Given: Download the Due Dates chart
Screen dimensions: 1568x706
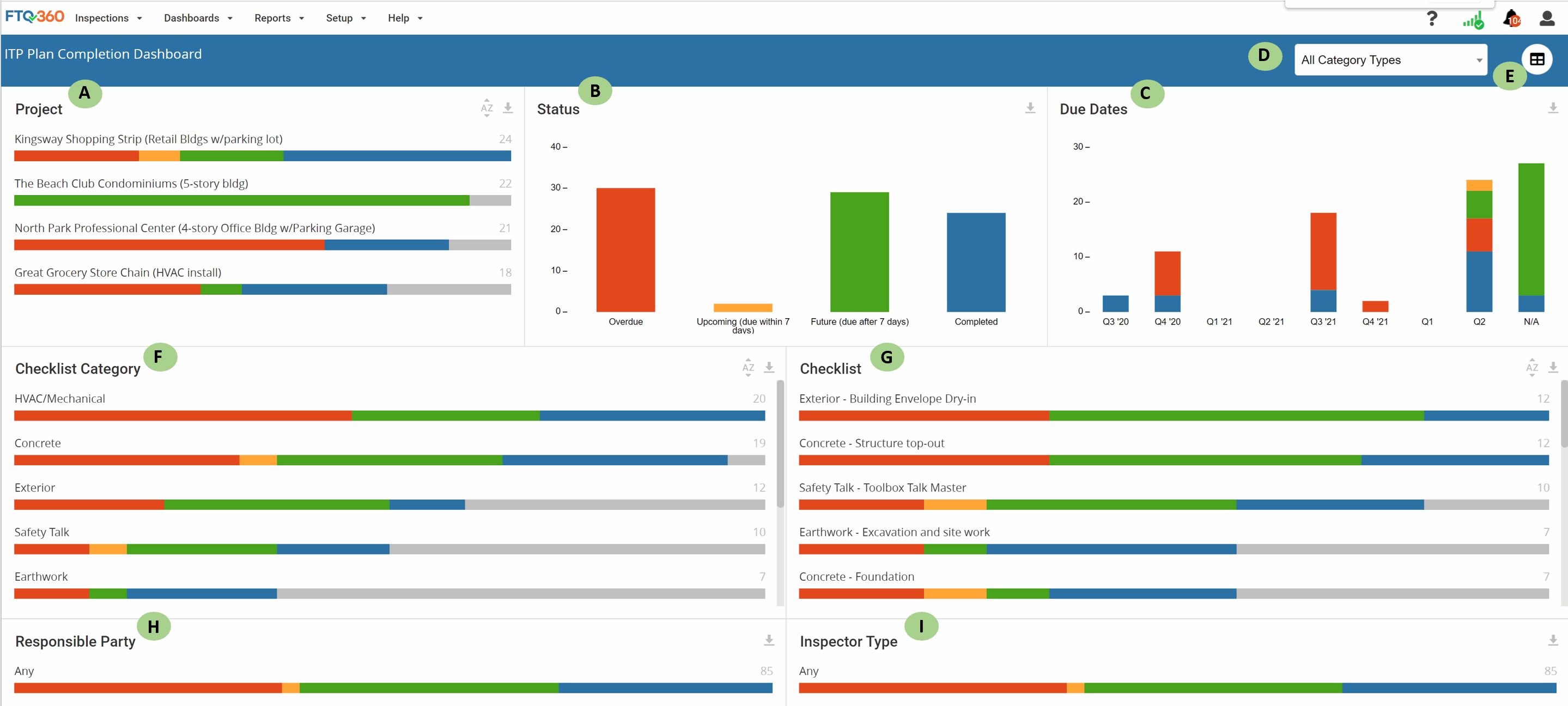Looking at the screenshot, I should pyautogui.click(x=1553, y=108).
